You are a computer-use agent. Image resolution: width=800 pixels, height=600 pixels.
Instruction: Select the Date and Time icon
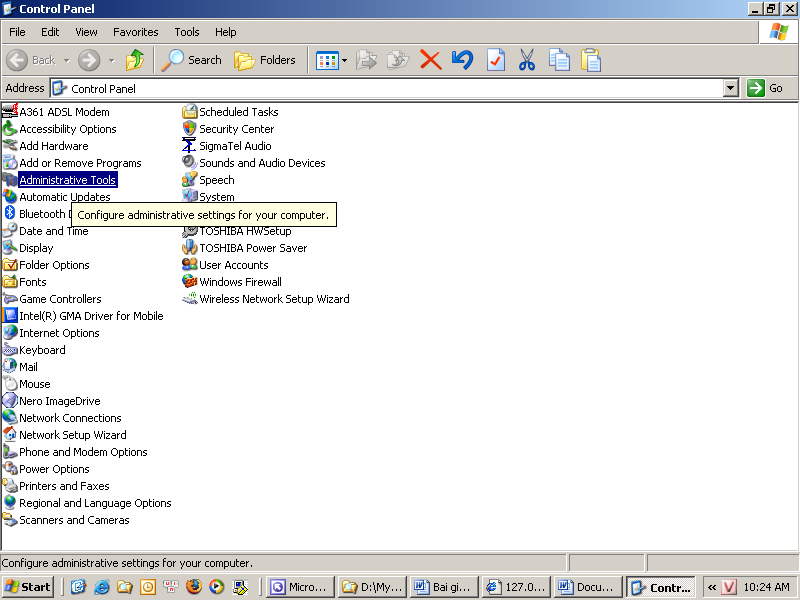10,231
